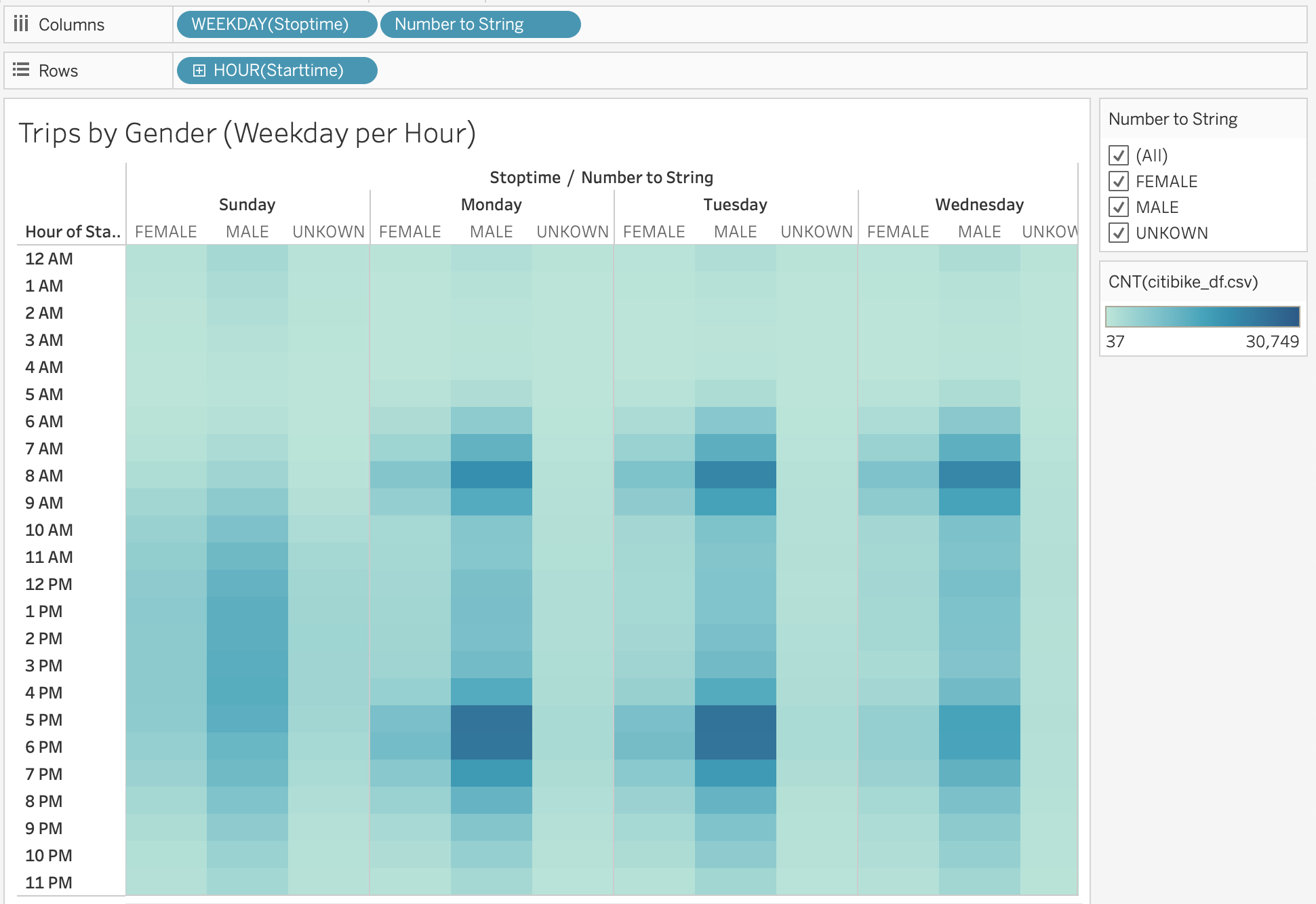Expand the HOUR(Starttime) plus icon

[x=199, y=71]
